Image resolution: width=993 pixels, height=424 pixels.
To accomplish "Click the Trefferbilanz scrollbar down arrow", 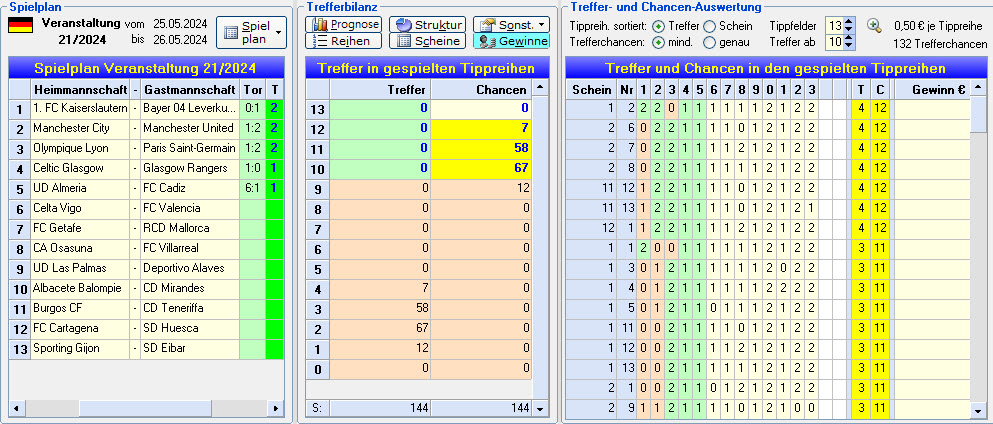I will pyautogui.click(x=539, y=409).
